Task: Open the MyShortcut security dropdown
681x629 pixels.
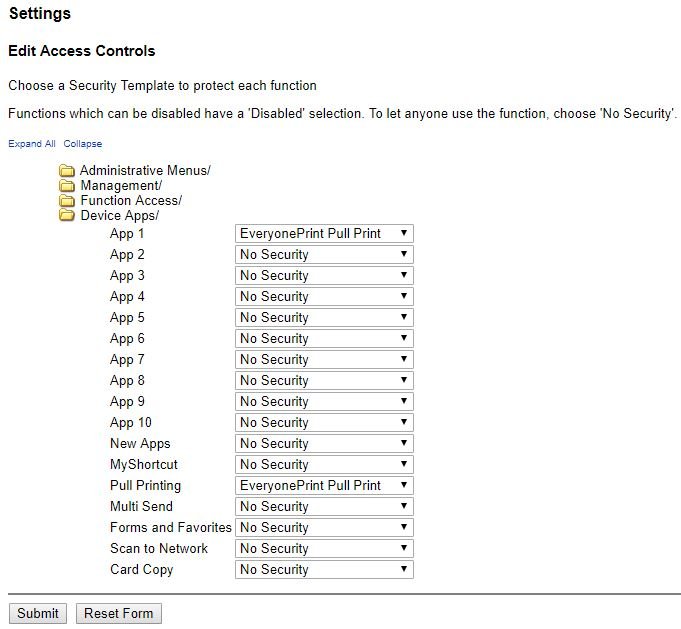Action: pos(324,465)
